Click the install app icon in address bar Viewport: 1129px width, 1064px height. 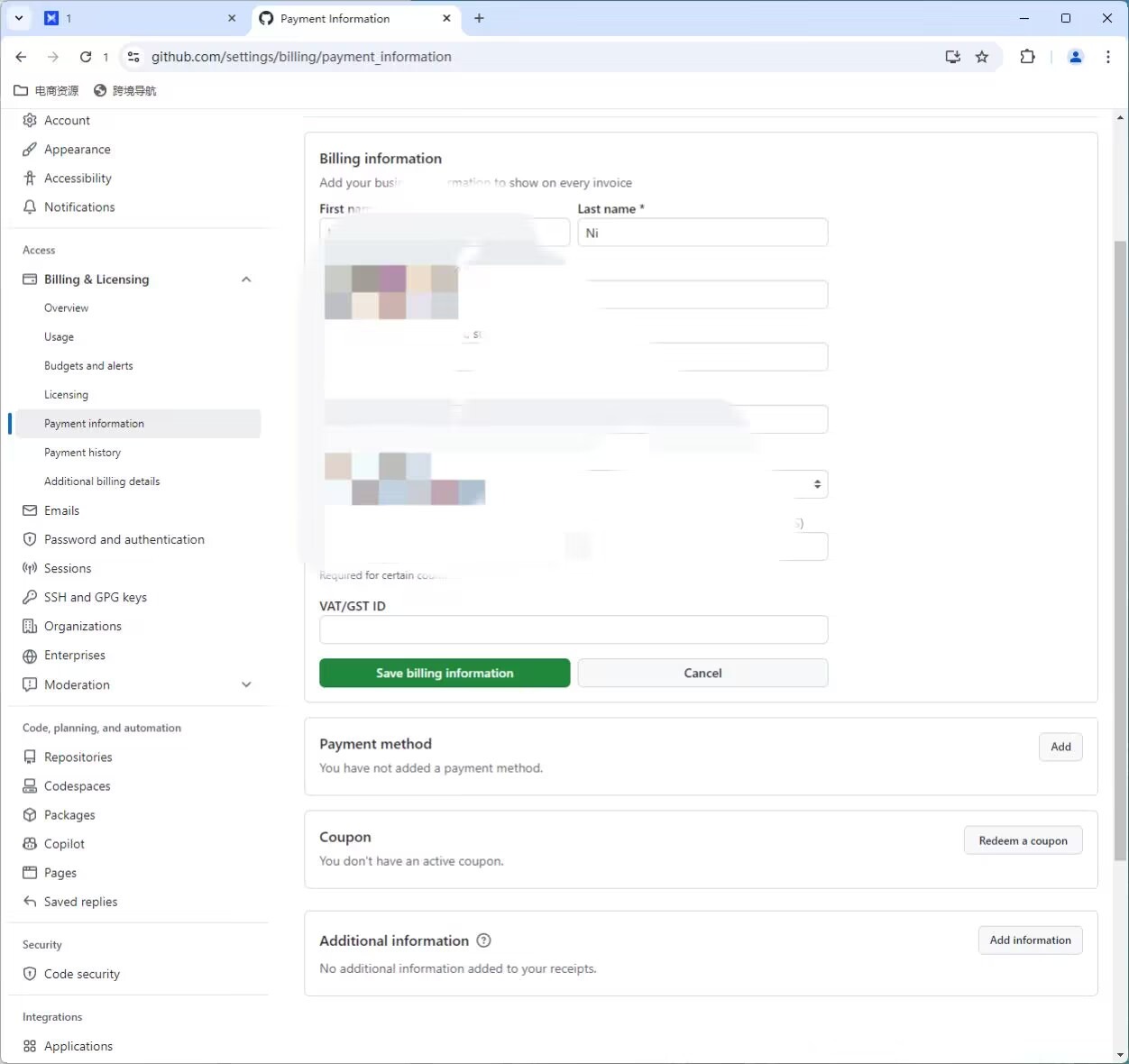[x=952, y=57]
